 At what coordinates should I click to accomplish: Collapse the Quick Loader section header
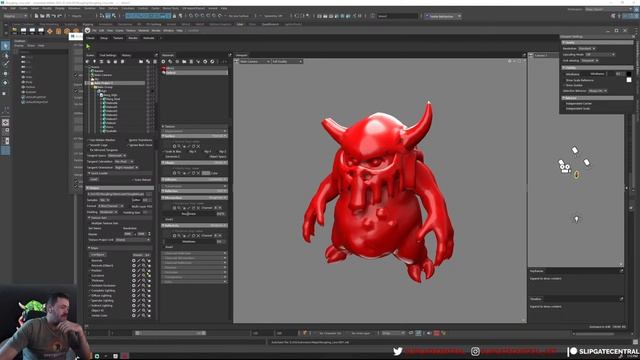pos(120,173)
